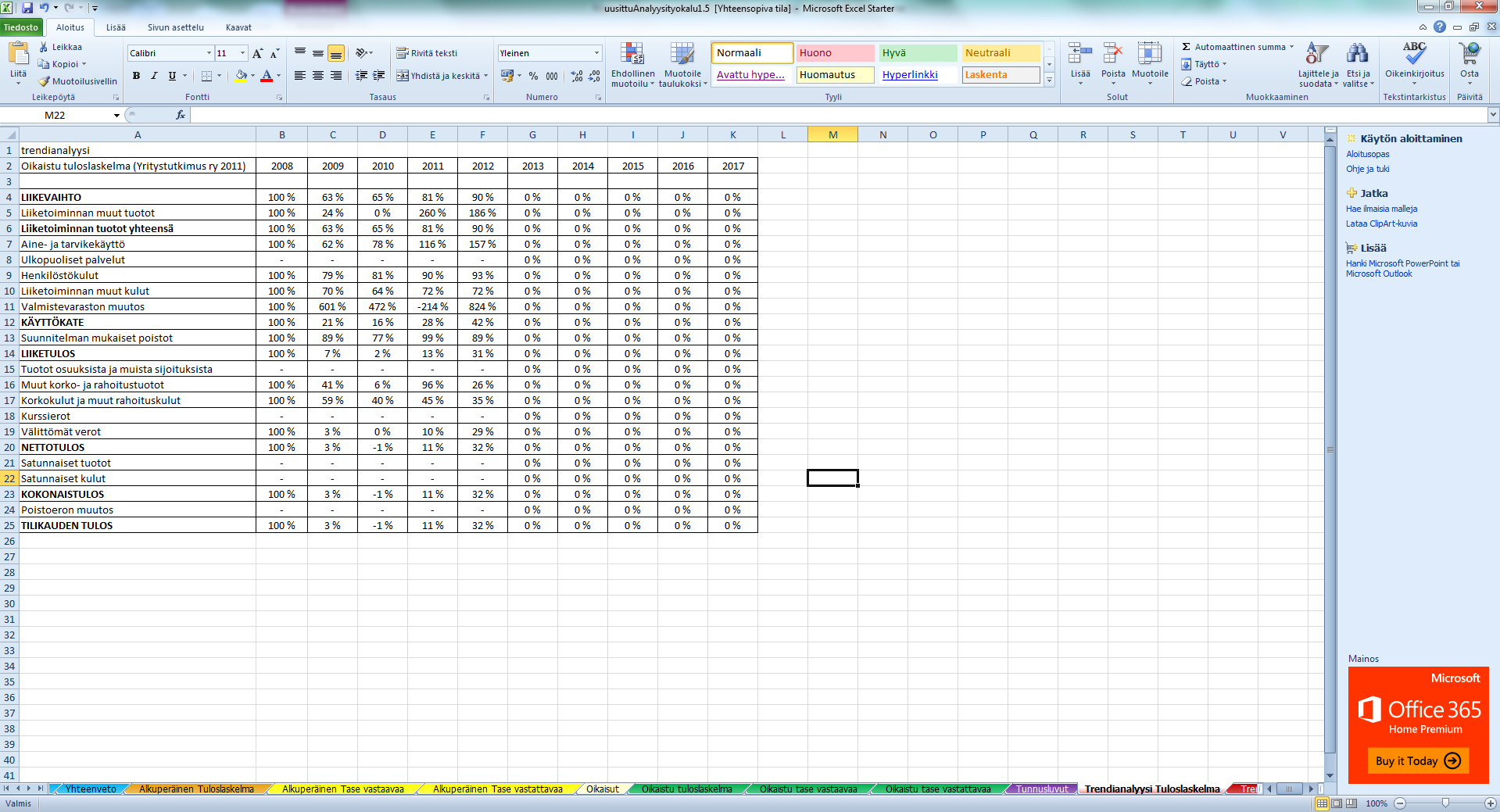This screenshot has height=812, width=1500.
Task: Increase decimal places
Action: tap(577, 76)
